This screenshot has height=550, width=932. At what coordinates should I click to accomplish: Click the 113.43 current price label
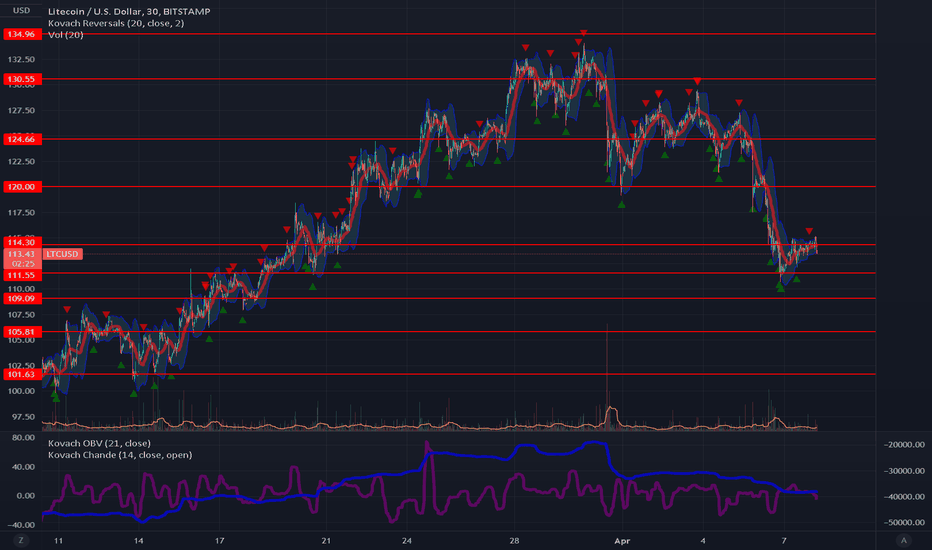point(22,254)
